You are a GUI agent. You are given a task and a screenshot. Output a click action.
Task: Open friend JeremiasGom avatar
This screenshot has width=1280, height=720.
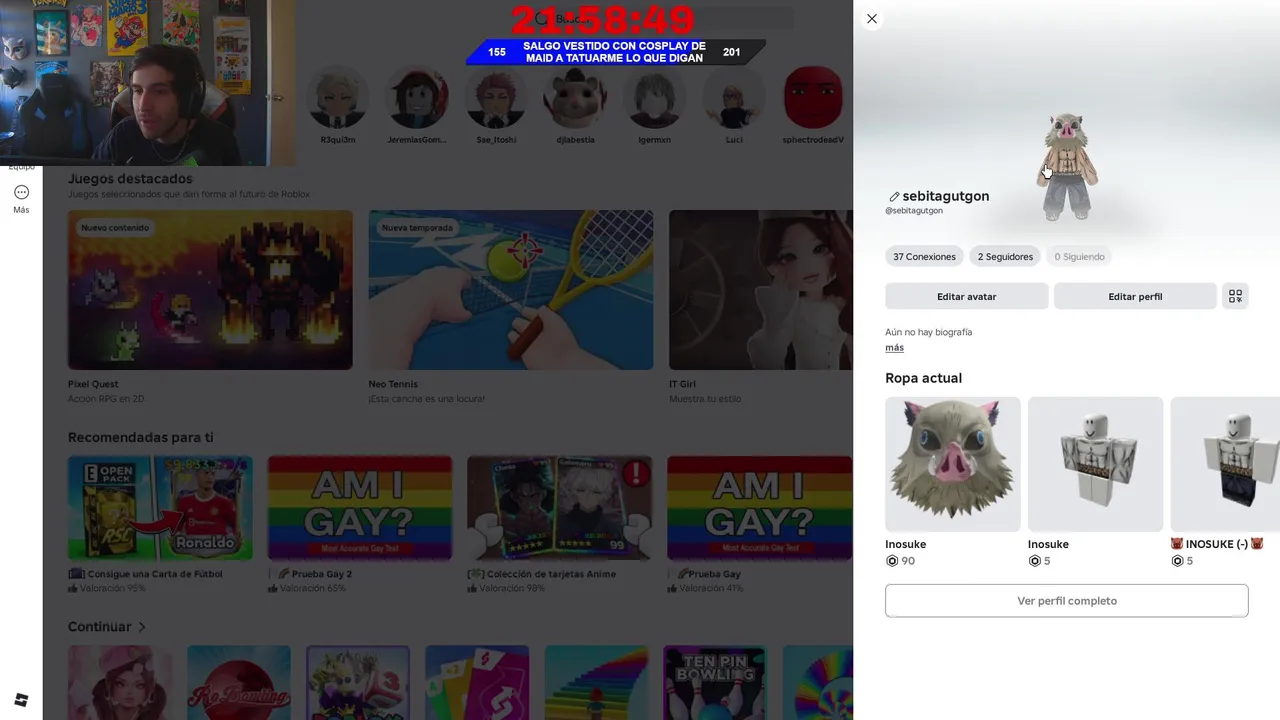point(417,98)
